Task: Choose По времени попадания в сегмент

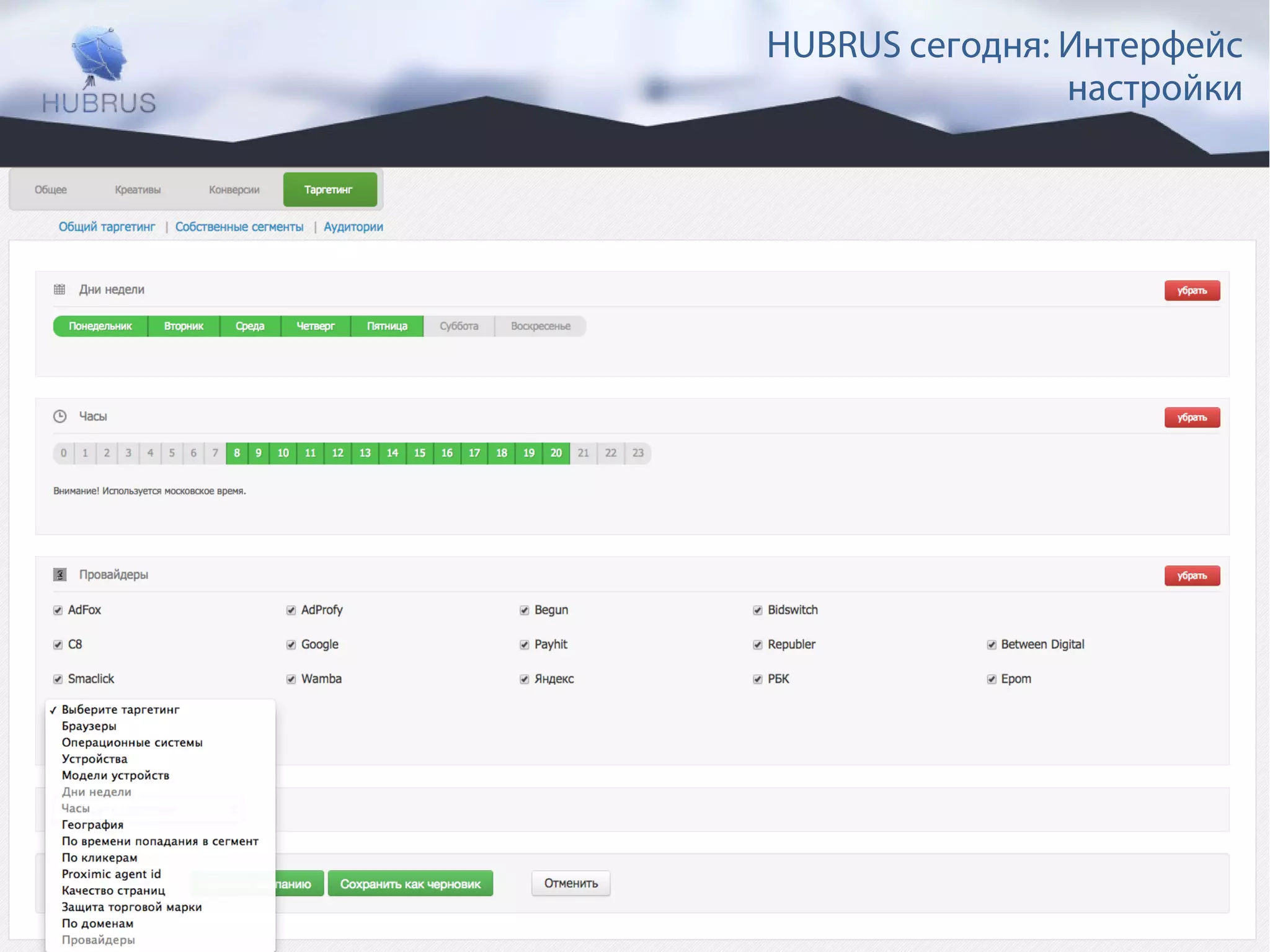Action: (160, 842)
